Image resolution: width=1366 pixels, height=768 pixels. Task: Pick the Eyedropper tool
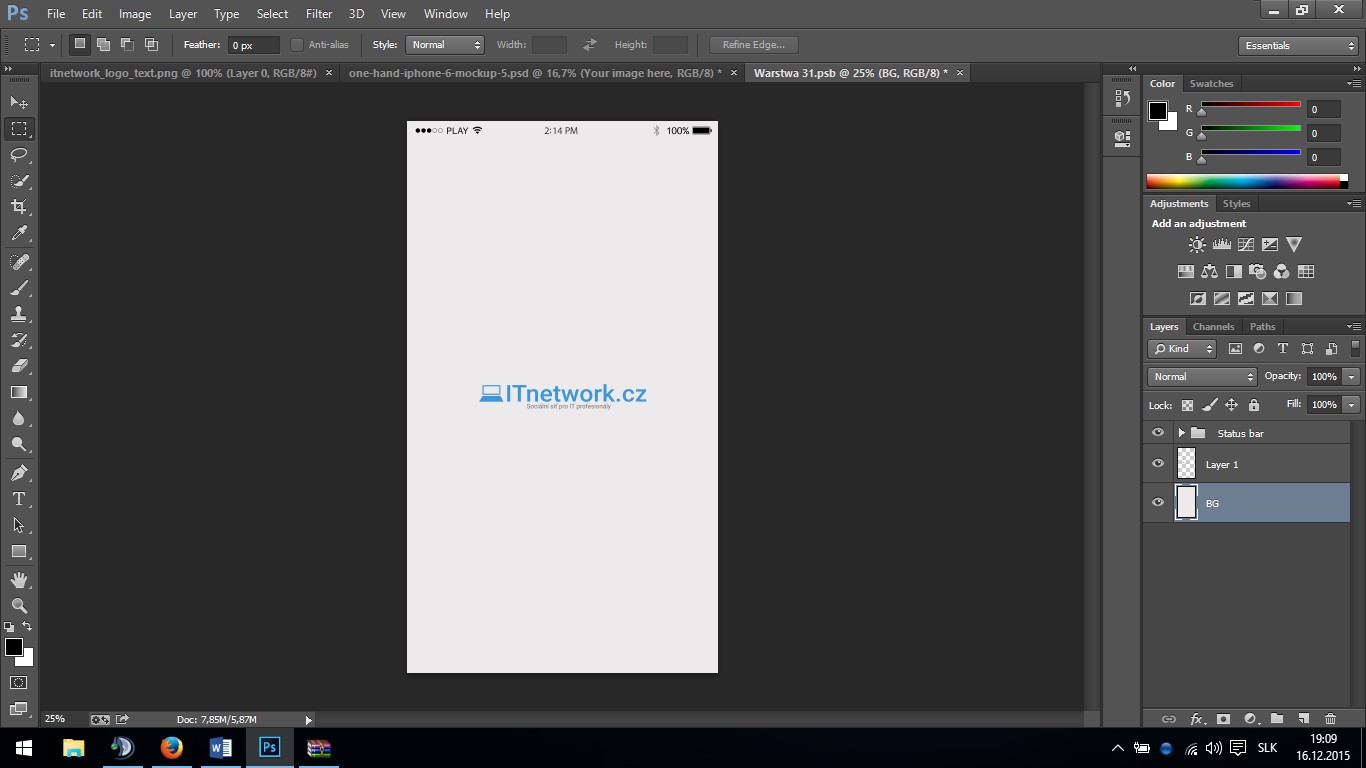(x=19, y=234)
